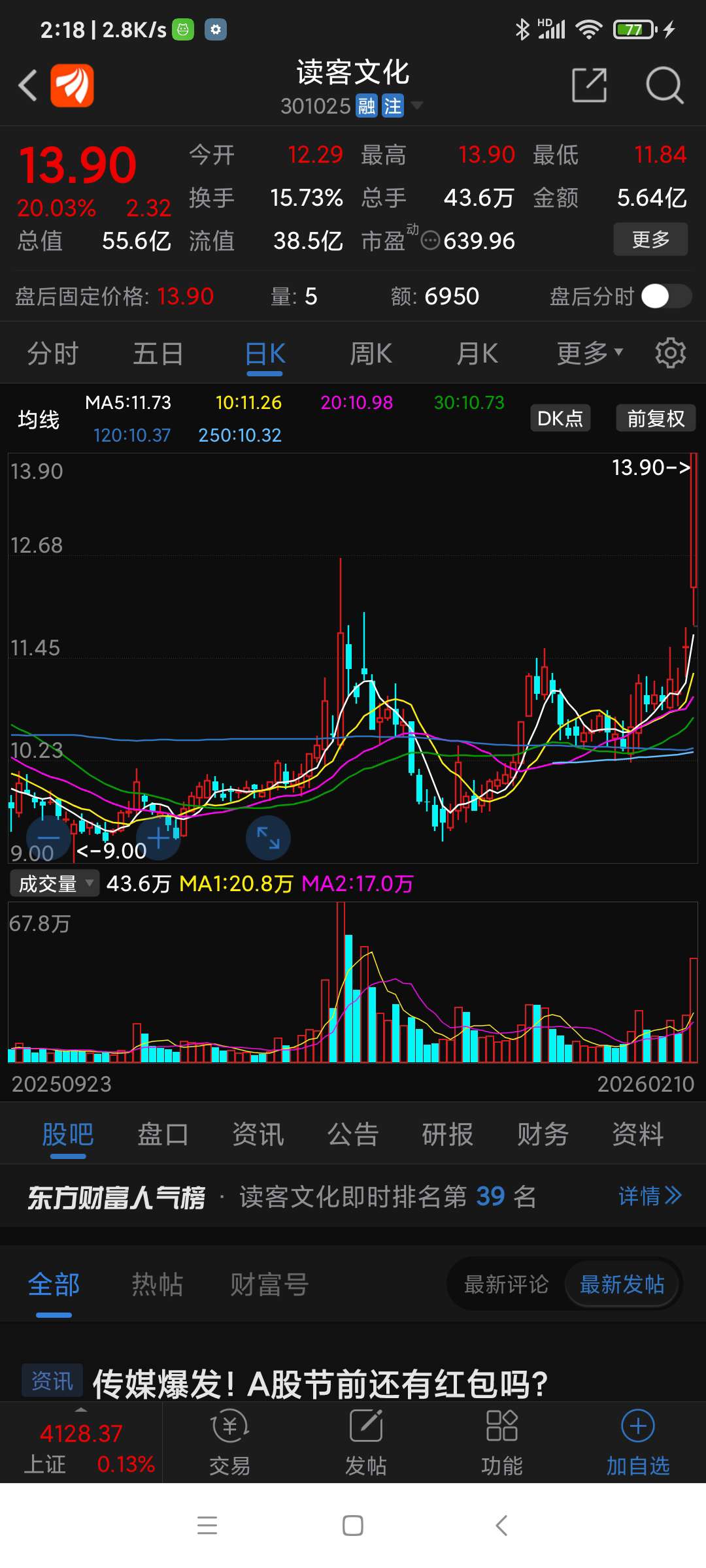Switch to 周K chart tab
The width and height of the screenshot is (706, 1568).
point(371,353)
